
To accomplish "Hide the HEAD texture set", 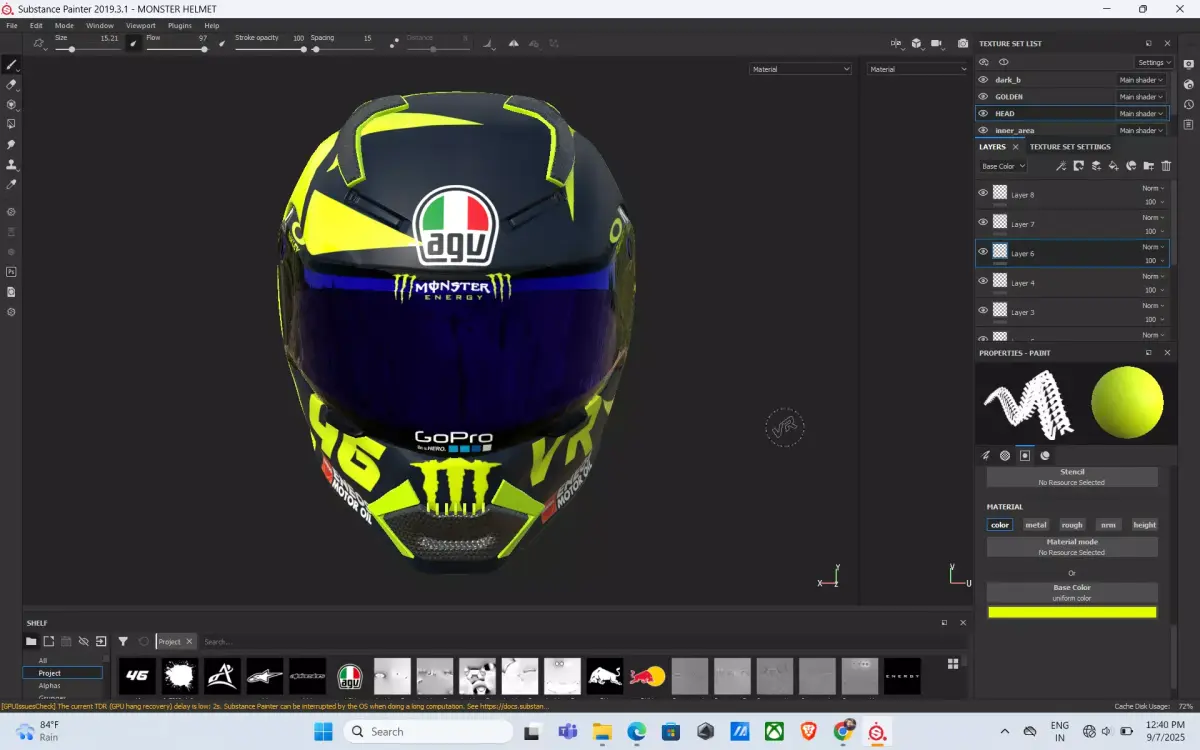I will pyautogui.click(x=983, y=114).
